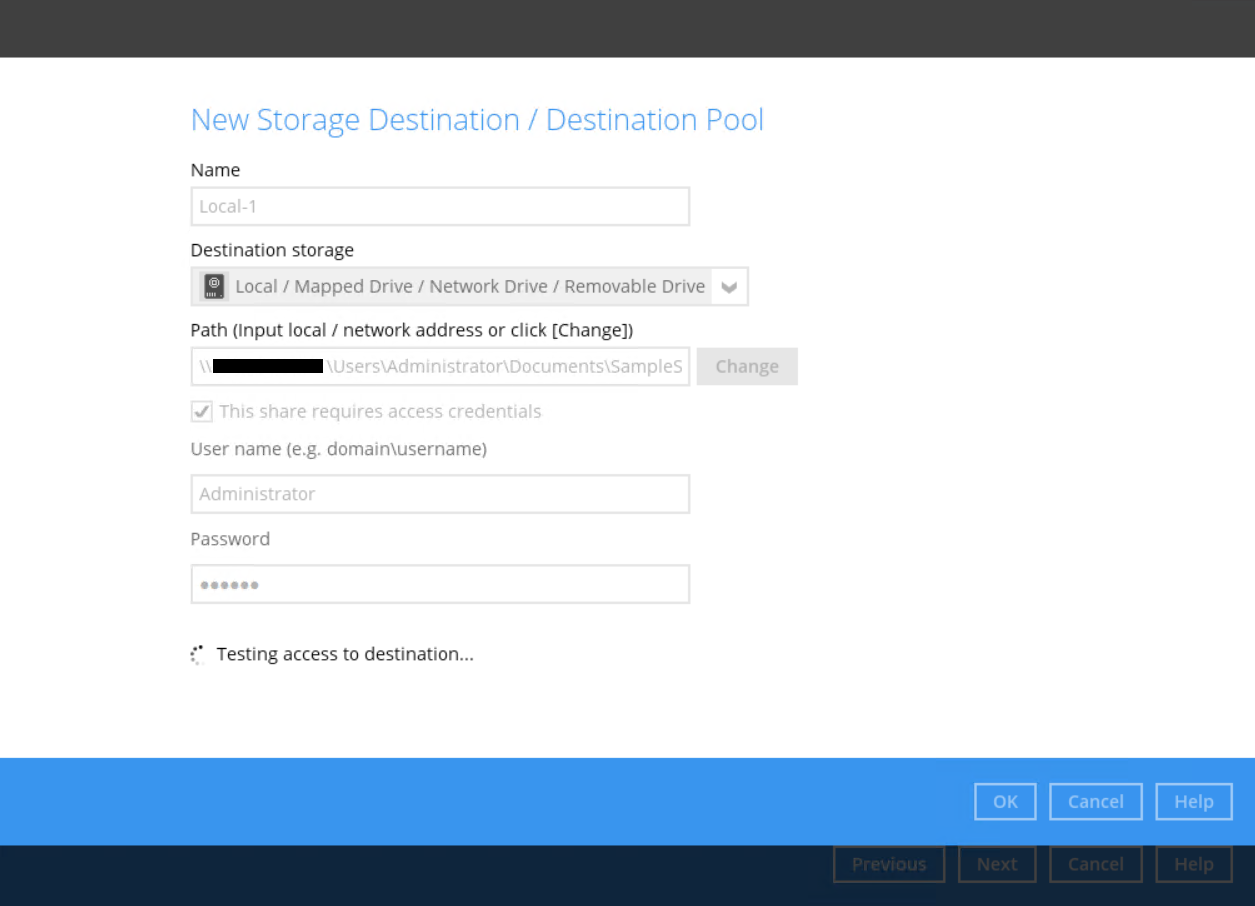Click the loading spinner beside Testing access
Screen dimensions: 1255x906
click(198, 655)
